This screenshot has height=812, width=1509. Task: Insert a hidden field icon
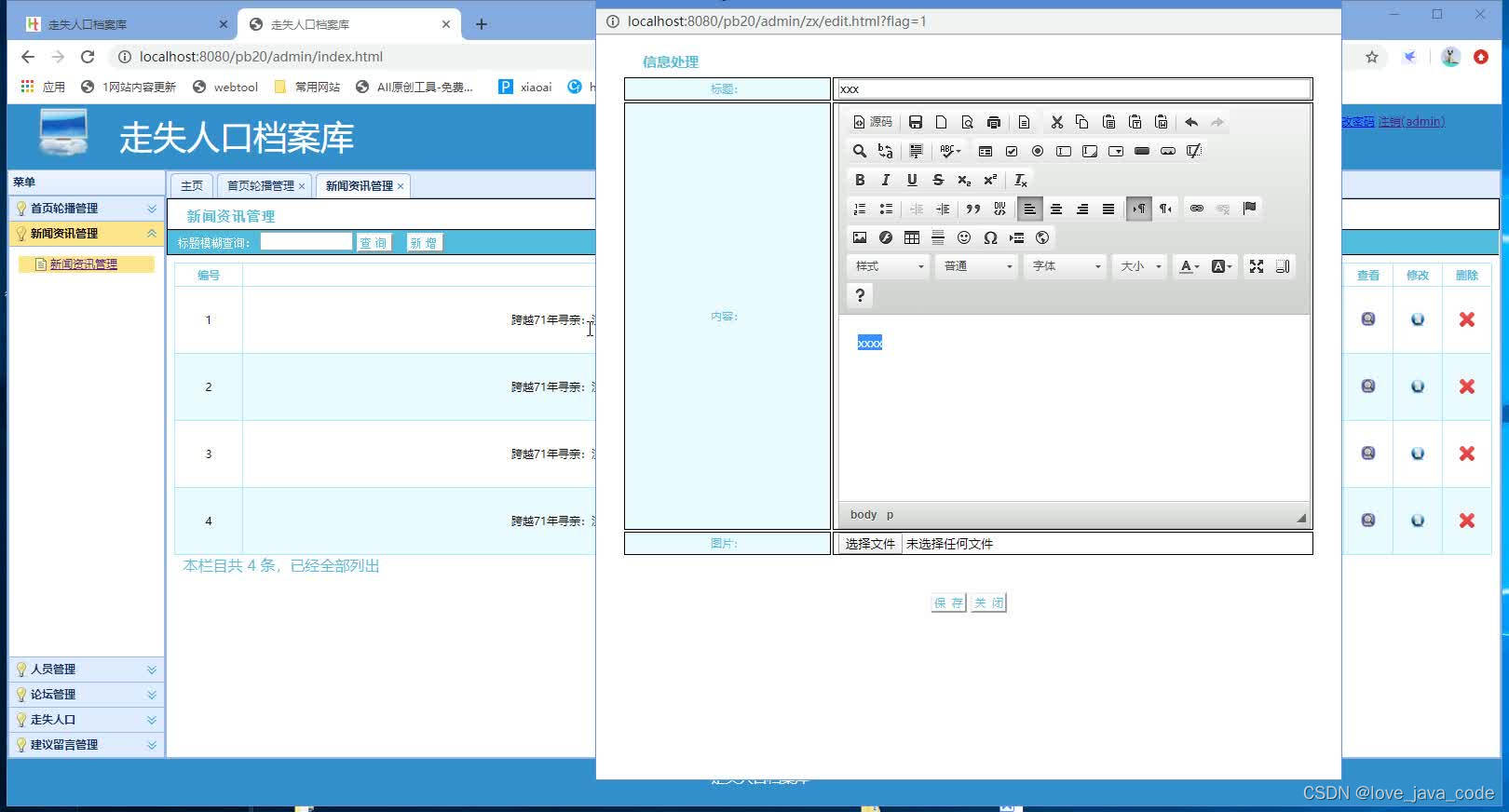(1194, 151)
